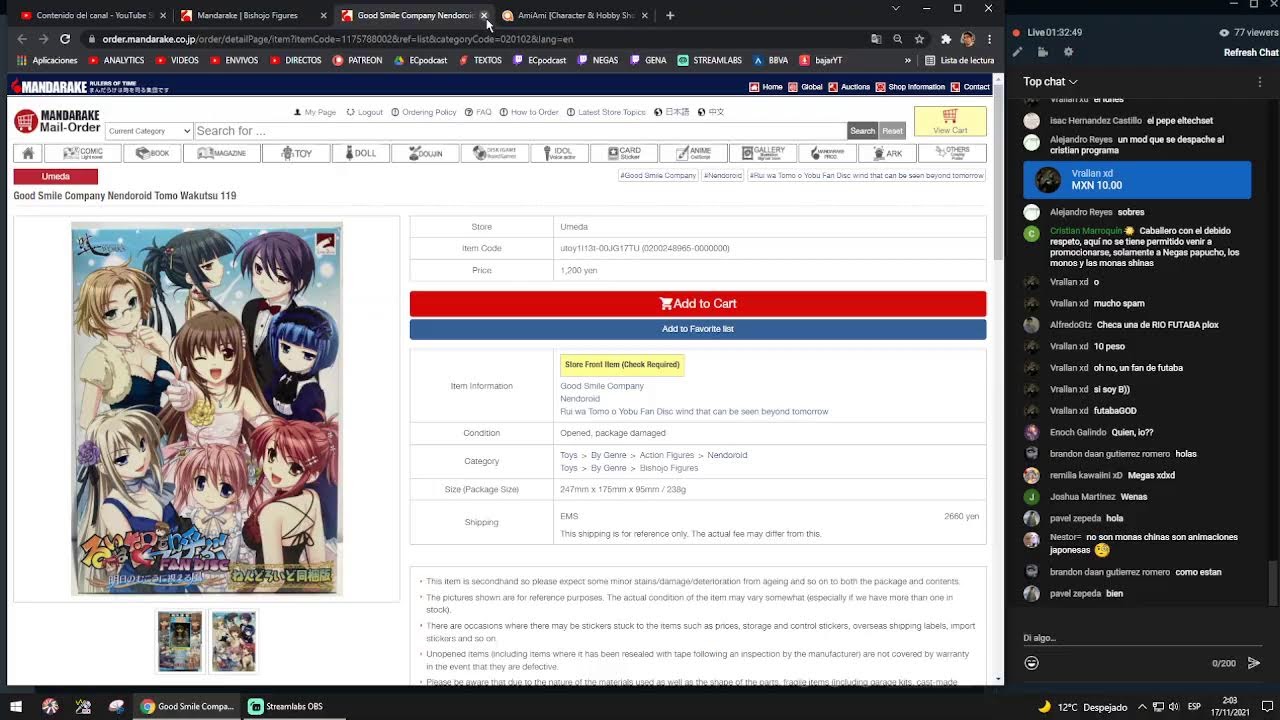Open the MAGAZINE category
The height and width of the screenshot is (720, 1280).
tap(222, 153)
